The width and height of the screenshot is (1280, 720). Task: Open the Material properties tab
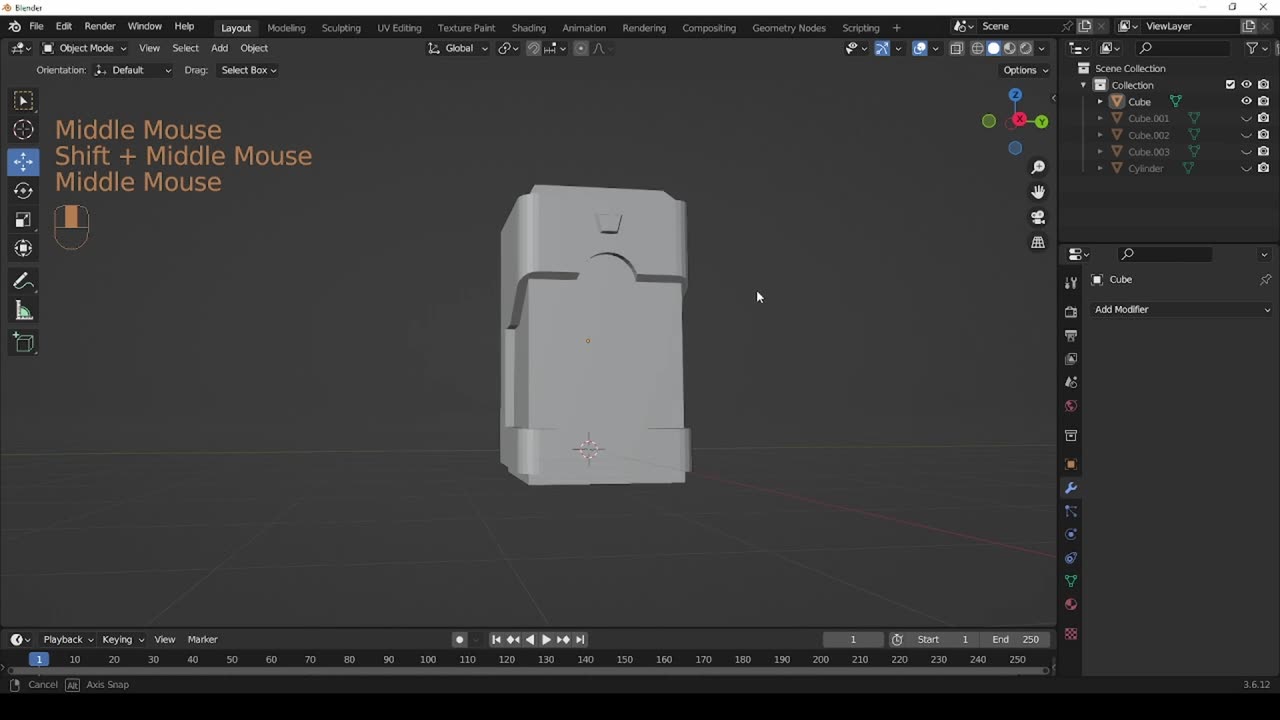point(1071,604)
